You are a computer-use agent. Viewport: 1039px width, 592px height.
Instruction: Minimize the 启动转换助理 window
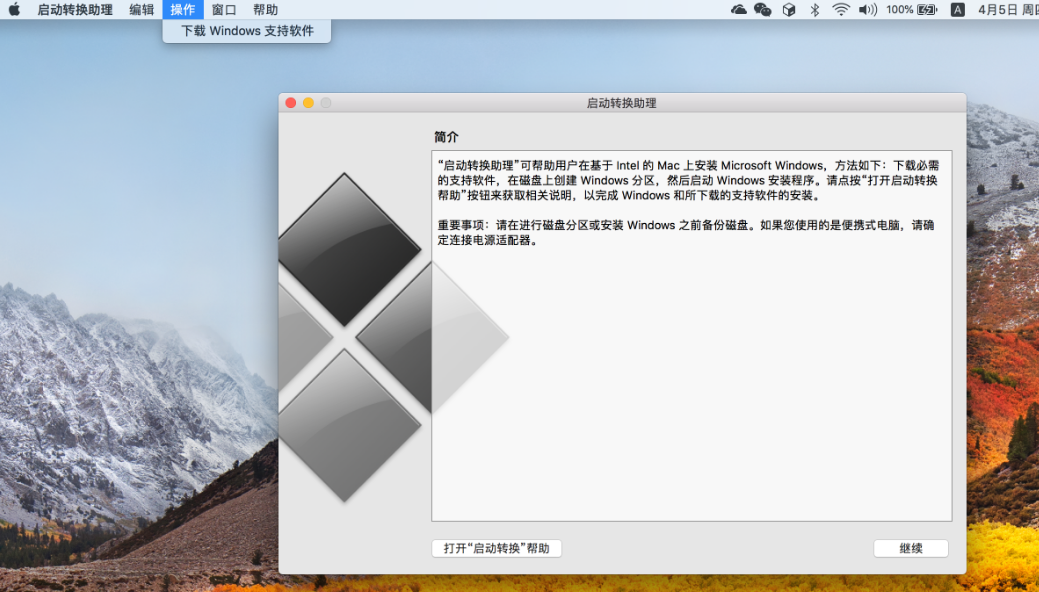(x=308, y=103)
